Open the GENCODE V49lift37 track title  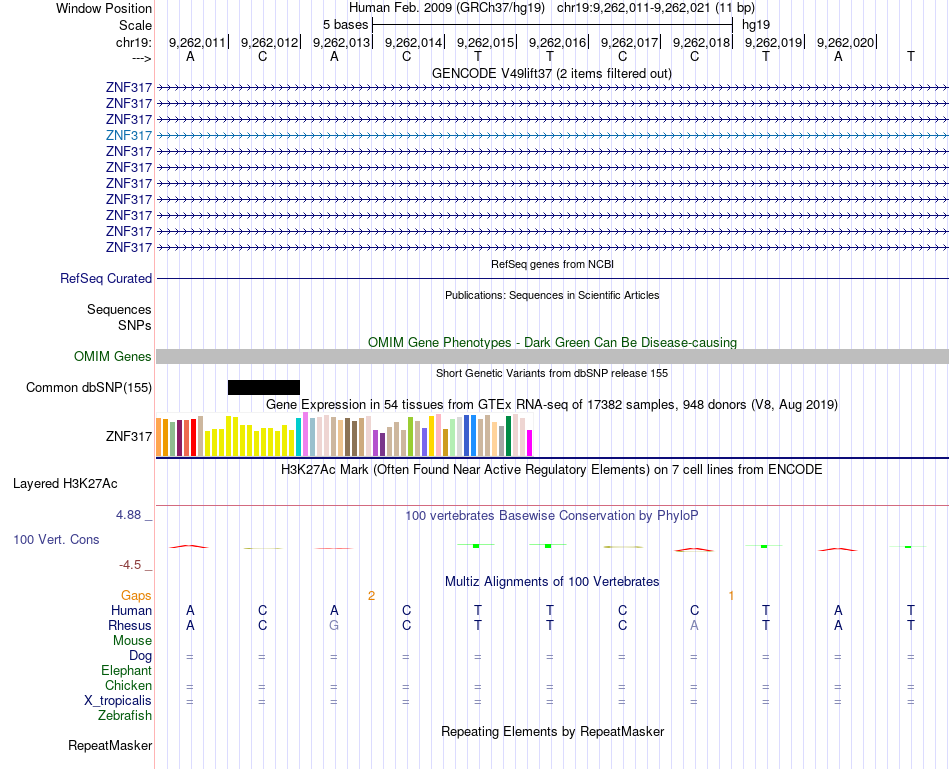551,73
